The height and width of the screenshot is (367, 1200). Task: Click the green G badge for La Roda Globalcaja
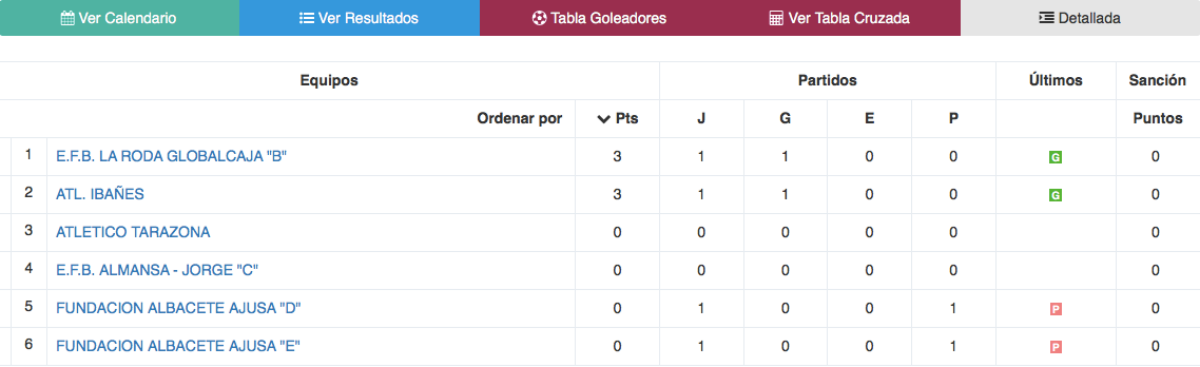coord(1055,157)
